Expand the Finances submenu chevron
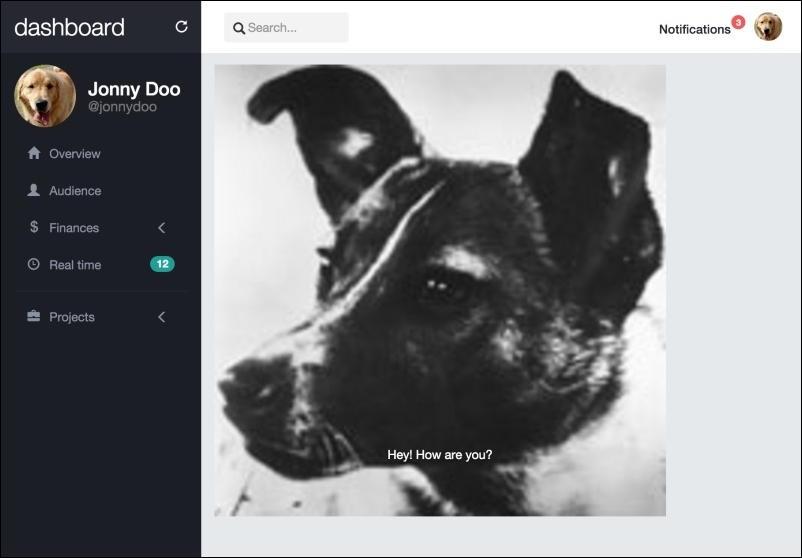Screen dimensions: 802x558 click(x=162, y=228)
